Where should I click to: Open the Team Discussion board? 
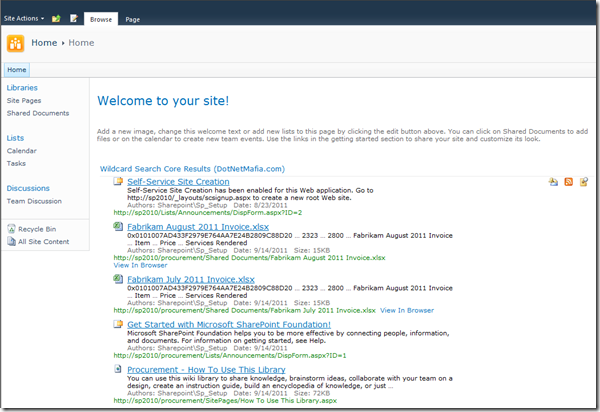coord(34,201)
